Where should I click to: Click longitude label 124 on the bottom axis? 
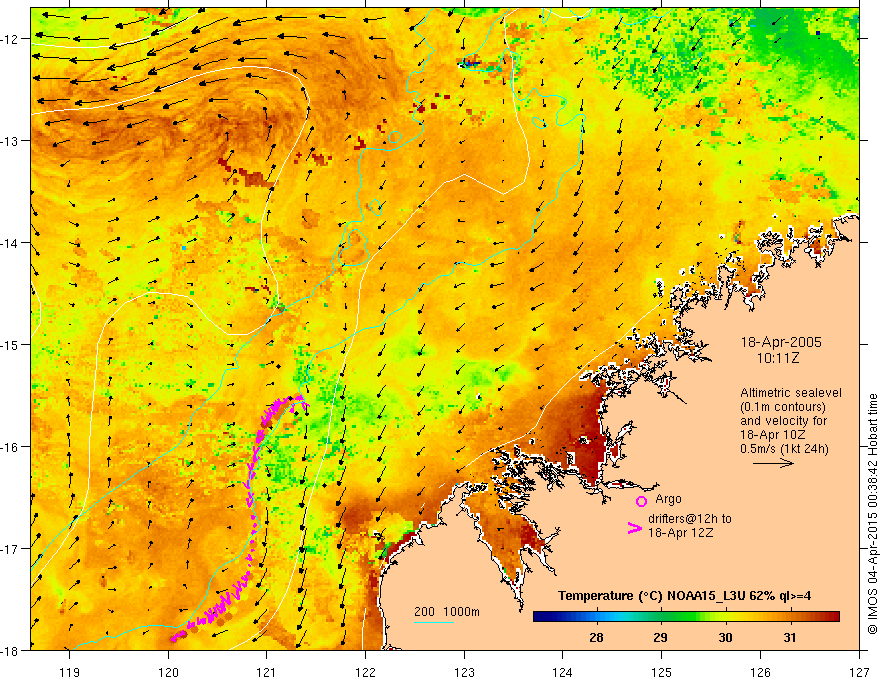563,672
